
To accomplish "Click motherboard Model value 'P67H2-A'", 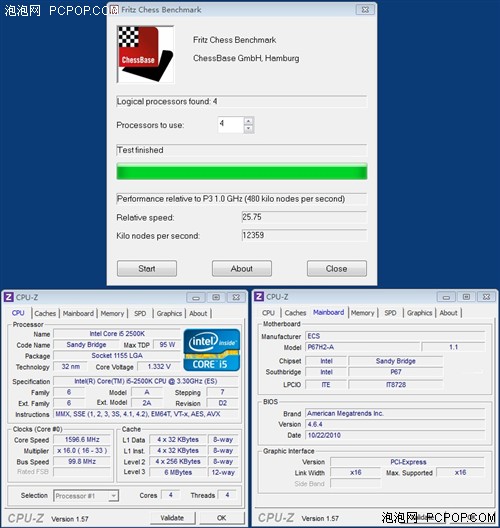I will click(363, 347).
